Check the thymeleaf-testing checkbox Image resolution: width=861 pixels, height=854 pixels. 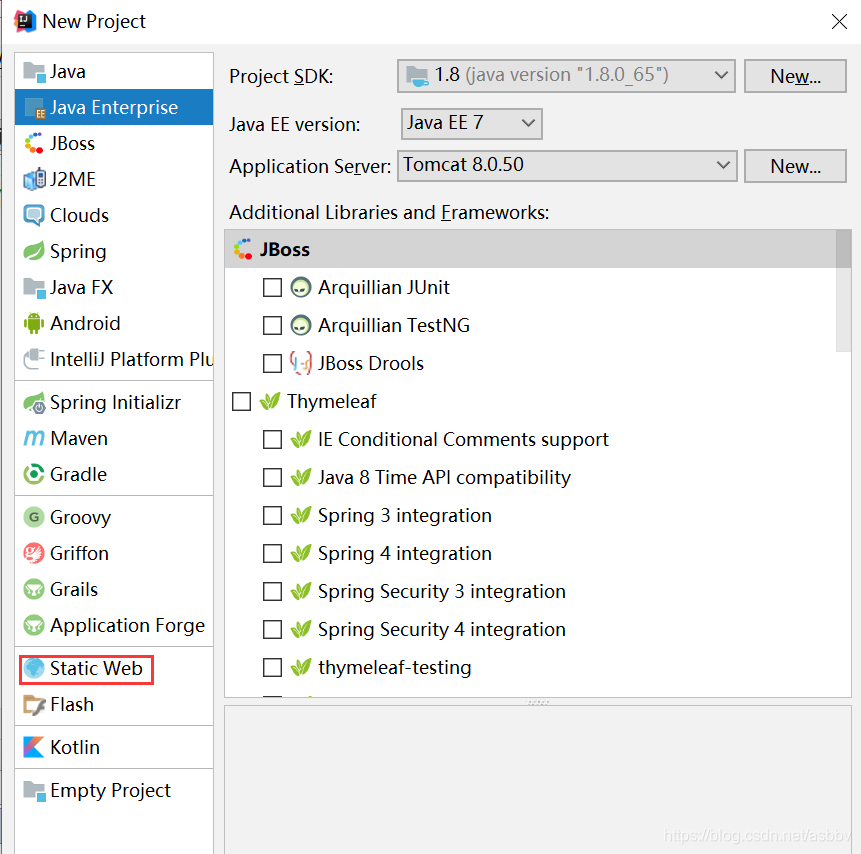click(x=272, y=667)
